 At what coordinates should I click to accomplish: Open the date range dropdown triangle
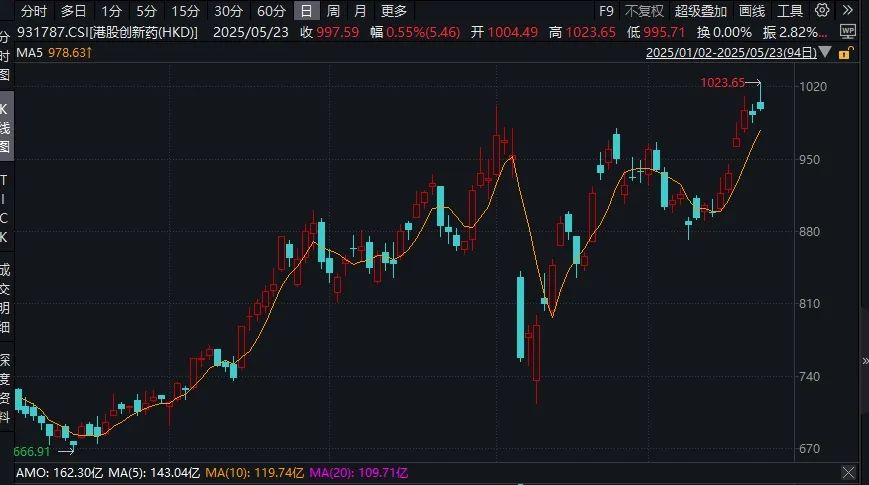822,52
